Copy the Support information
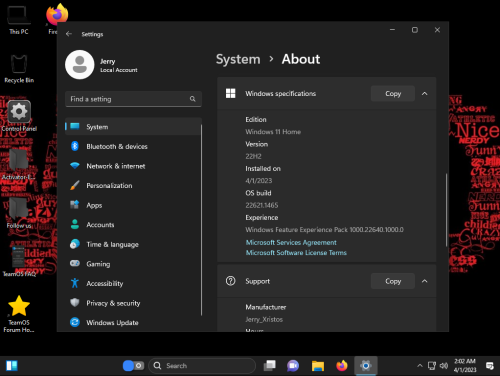The height and width of the screenshot is (376, 500). tap(393, 281)
